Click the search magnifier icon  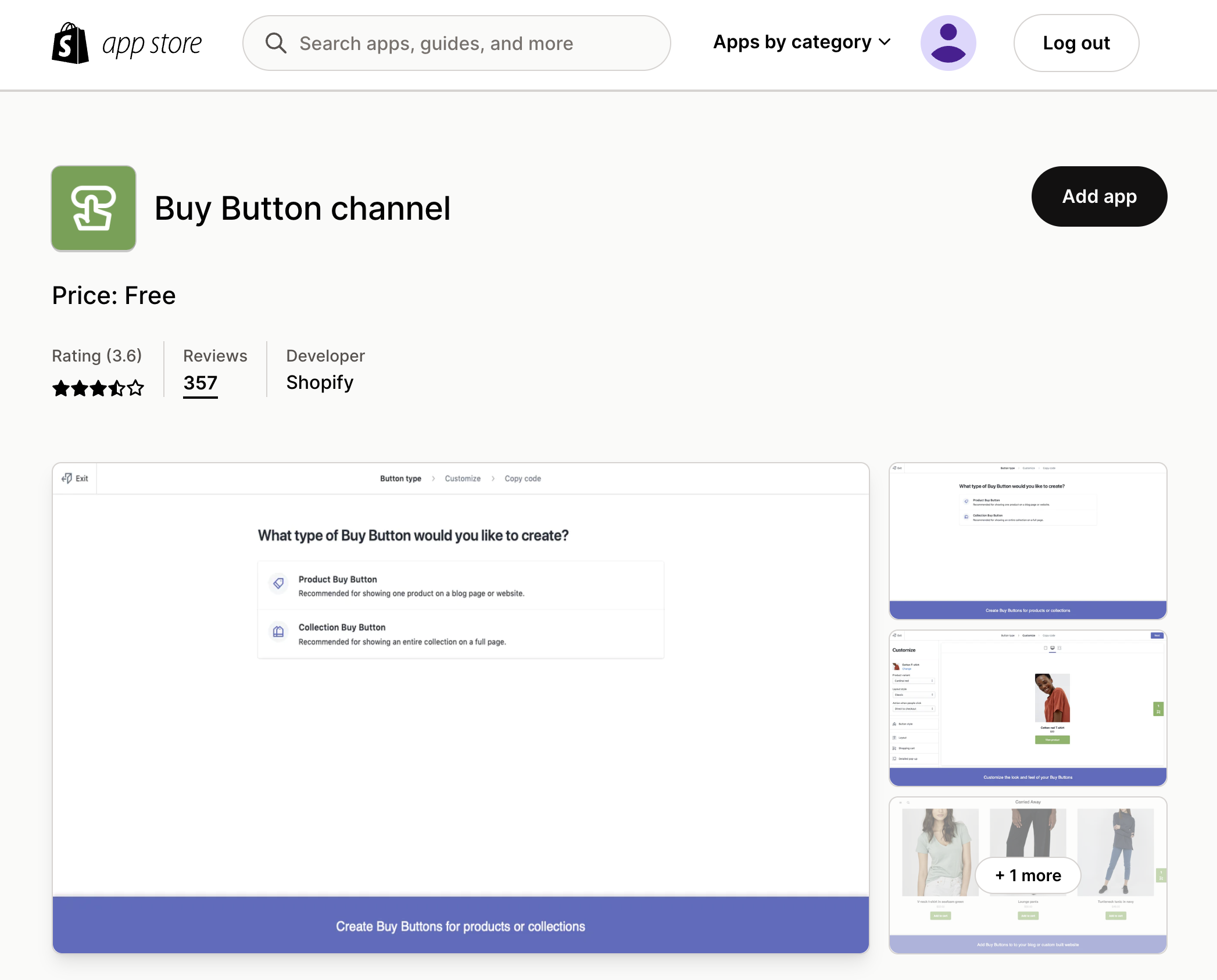[x=276, y=42]
